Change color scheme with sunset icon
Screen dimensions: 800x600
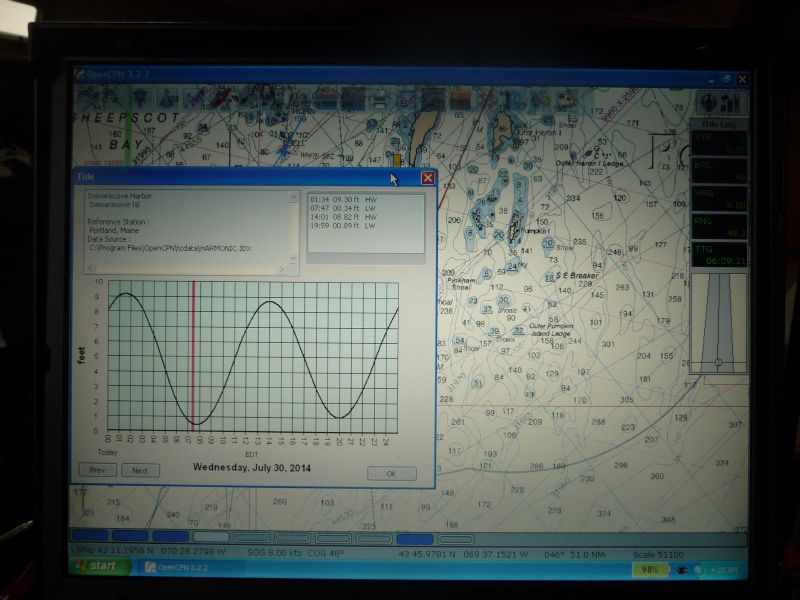pos(459,98)
